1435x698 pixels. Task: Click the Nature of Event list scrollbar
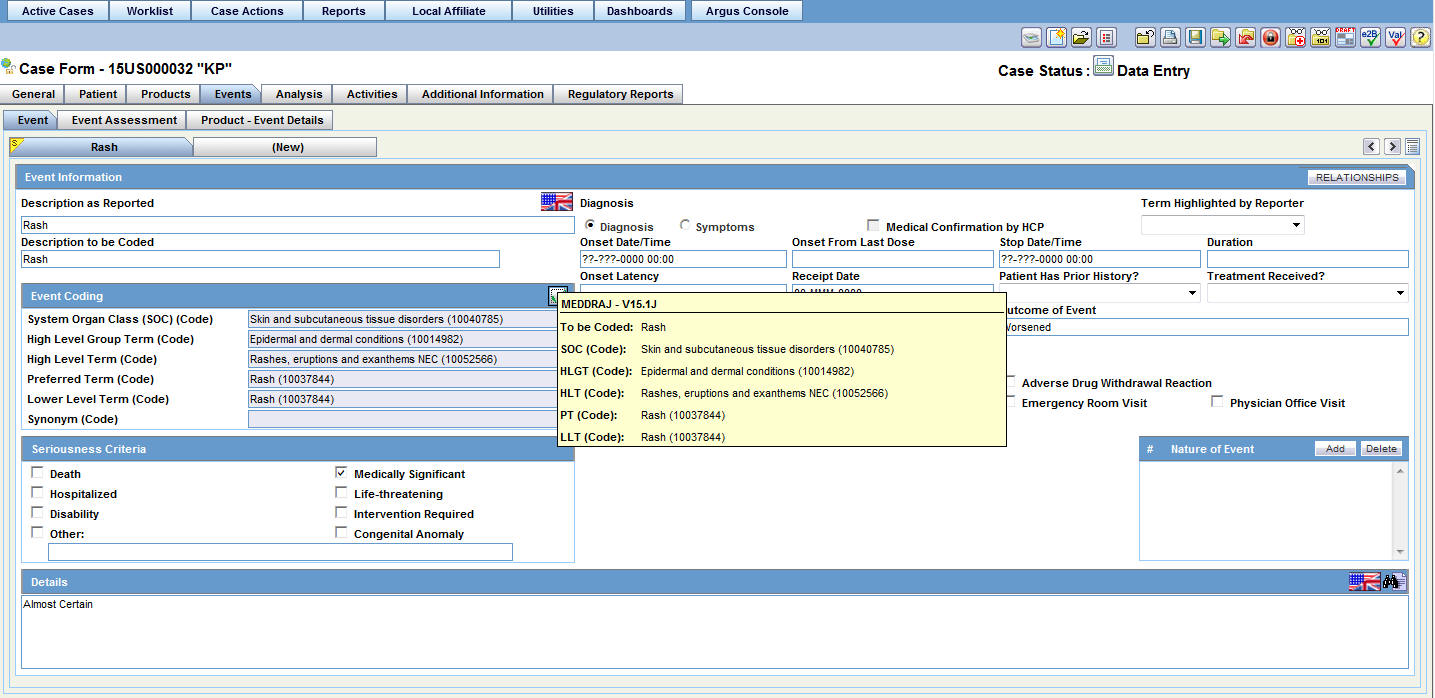point(1400,511)
